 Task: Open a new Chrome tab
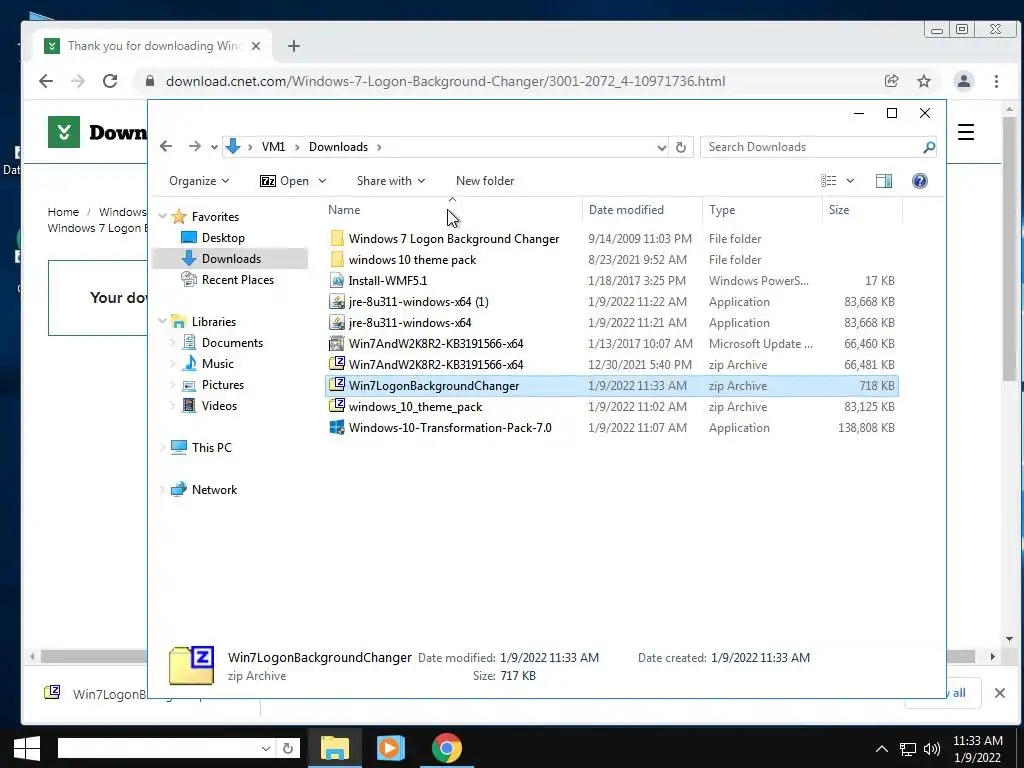(x=294, y=46)
